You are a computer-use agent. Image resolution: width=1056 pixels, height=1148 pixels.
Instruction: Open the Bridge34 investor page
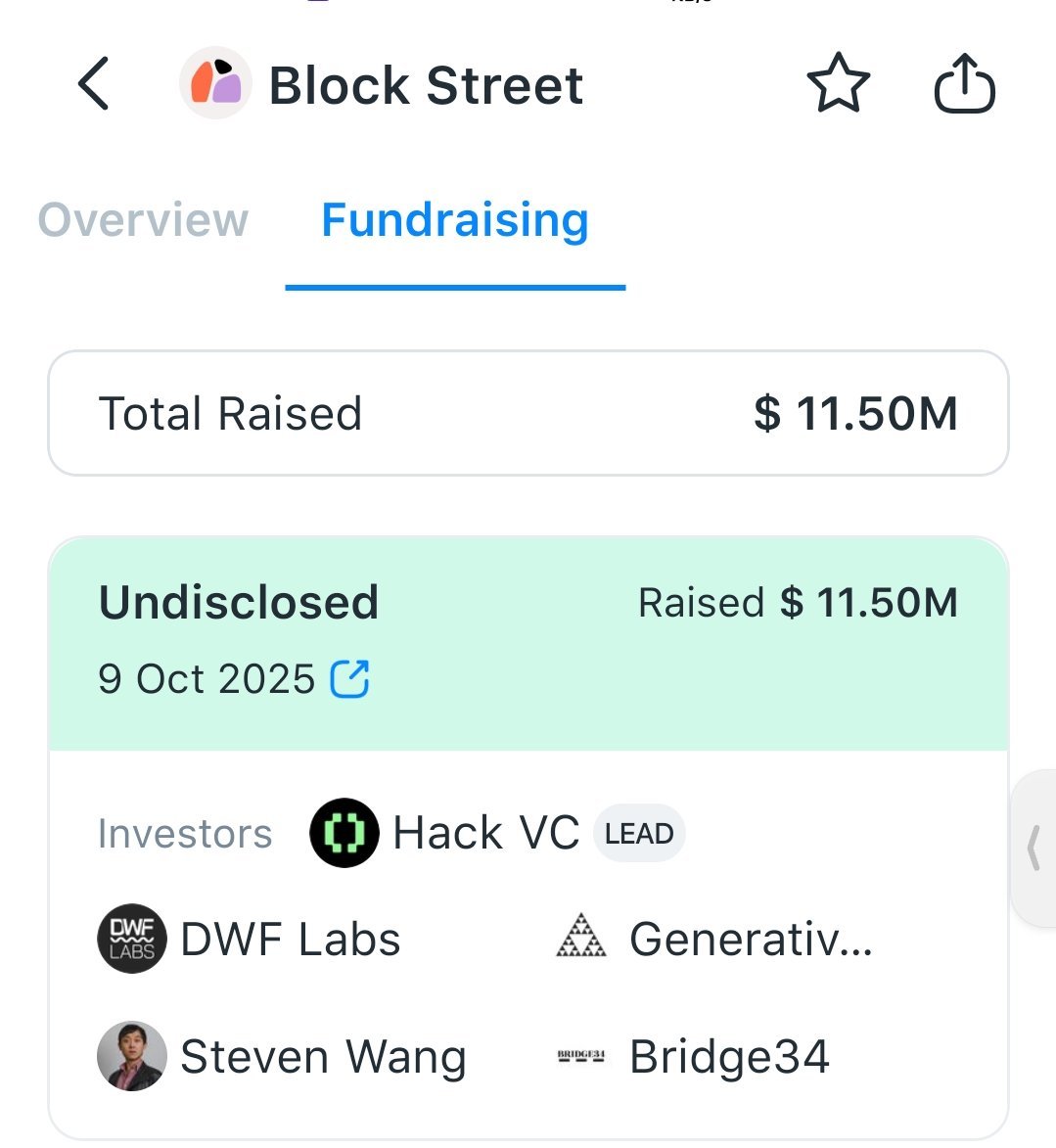[x=729, y=1057]
